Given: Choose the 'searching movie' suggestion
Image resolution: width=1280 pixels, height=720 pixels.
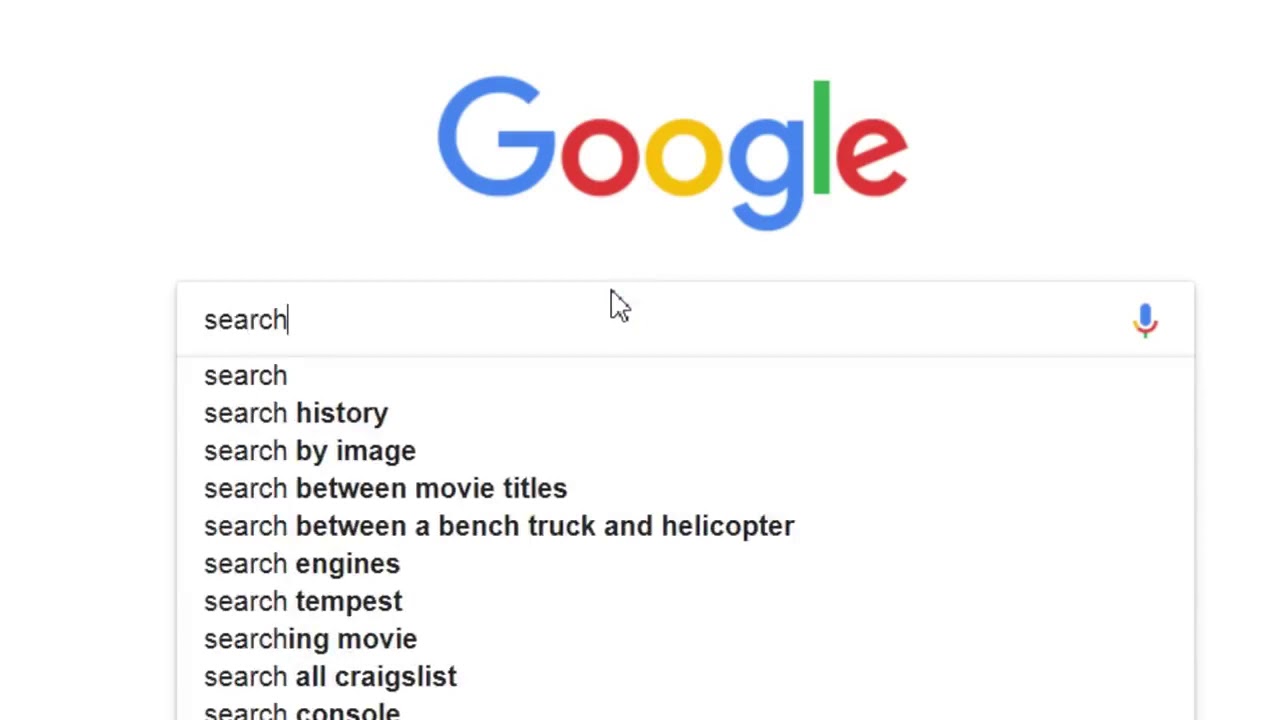Looking at the screenshot, I should (x=310, y=639).
